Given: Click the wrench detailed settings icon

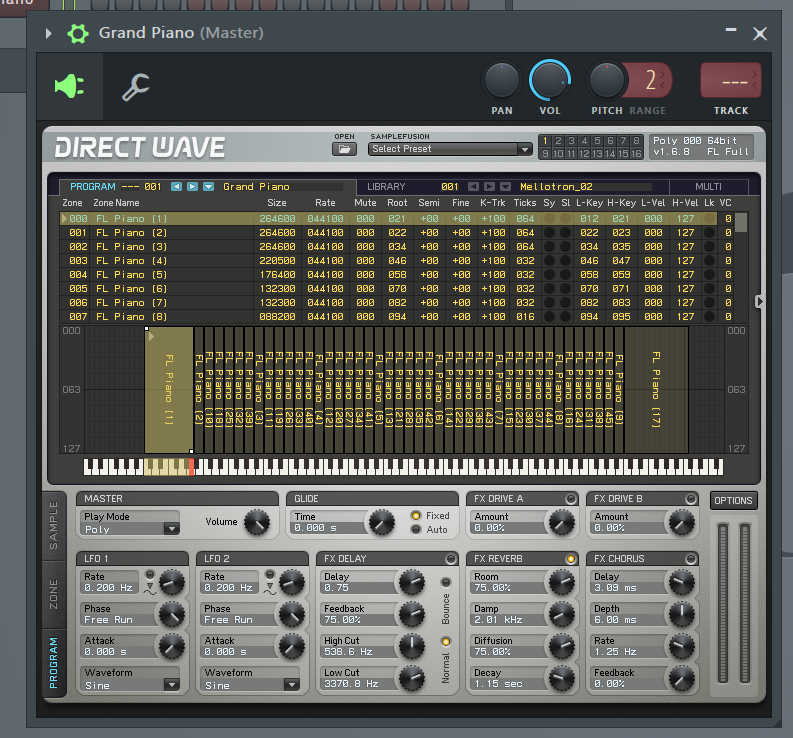Looking at the screenshot, I should (136, 87).
